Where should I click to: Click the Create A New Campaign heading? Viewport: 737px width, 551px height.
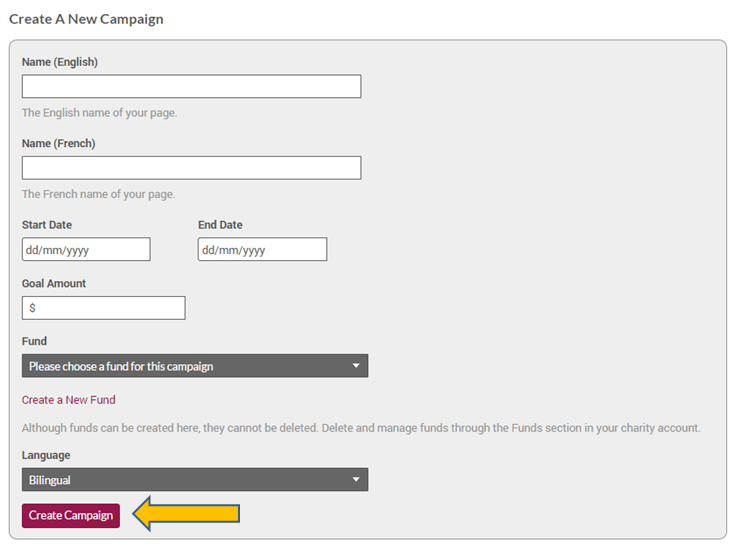(86, 19)
